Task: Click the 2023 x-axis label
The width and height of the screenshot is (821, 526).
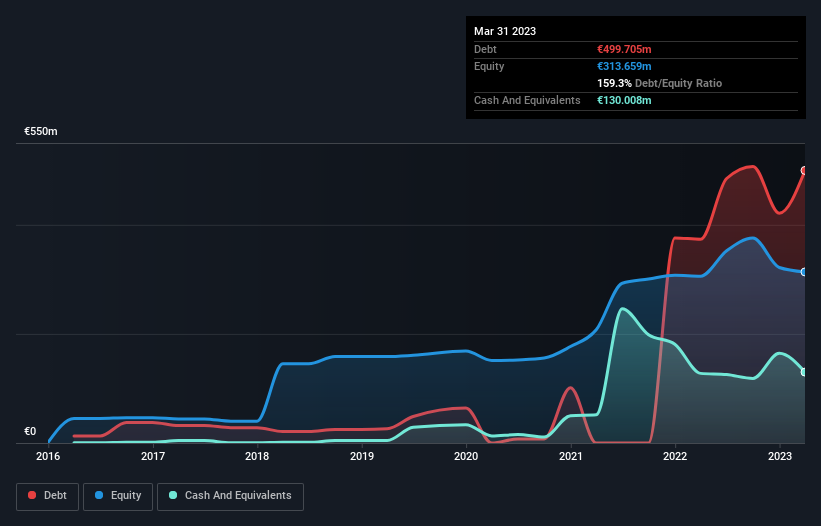Action: coord(780,456)
